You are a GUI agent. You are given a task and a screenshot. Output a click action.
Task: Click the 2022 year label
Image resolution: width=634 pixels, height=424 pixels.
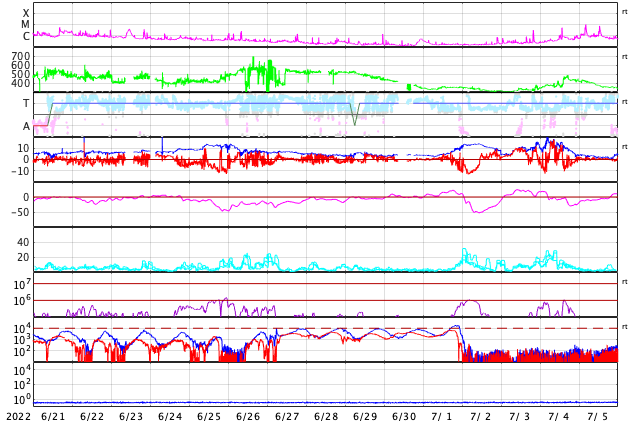(x=18, y=416)
